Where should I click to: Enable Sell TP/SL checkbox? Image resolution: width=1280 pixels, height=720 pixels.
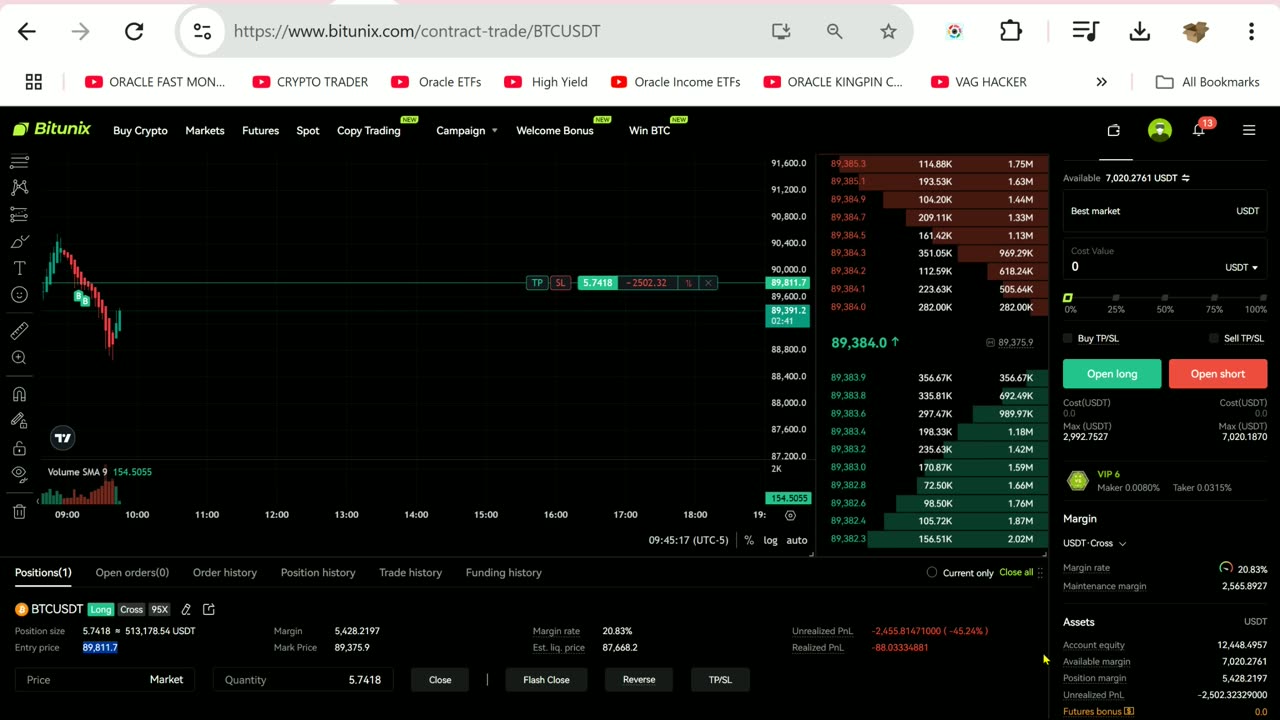[x=1214, y=339]
